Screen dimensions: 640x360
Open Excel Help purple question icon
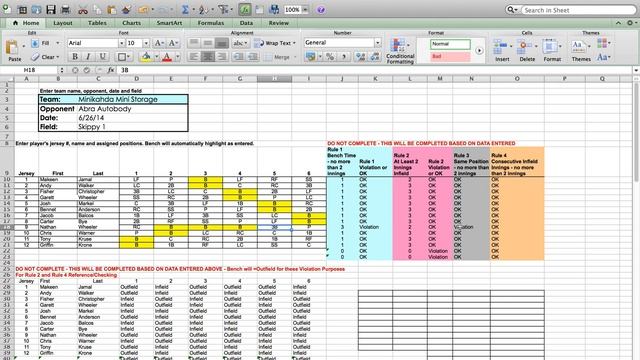(321, 9)
